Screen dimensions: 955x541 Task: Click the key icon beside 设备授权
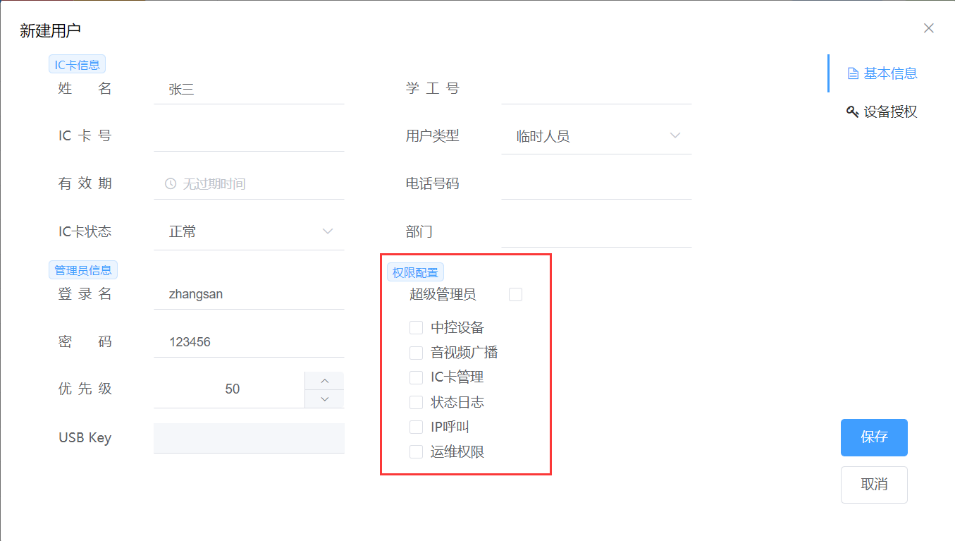(x=852, y=112)
